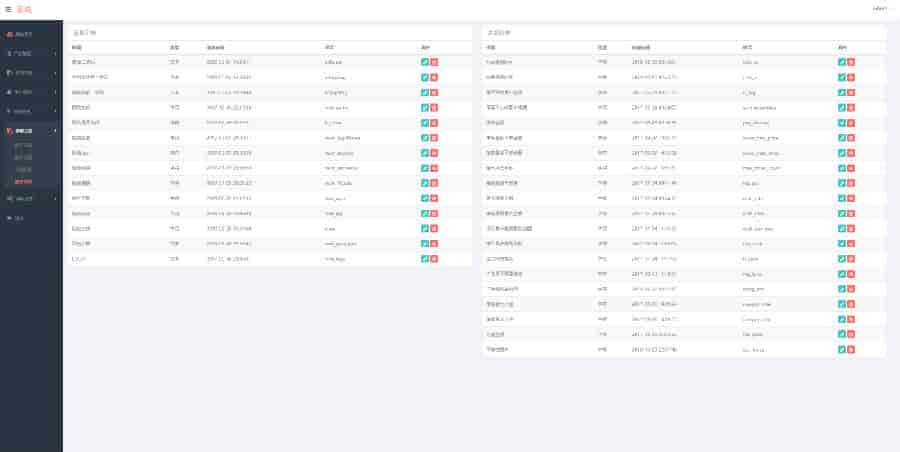Toggle the hamburger menu icon in header
Image resolution: width=900 pixels, height=452 pixels.
click(x=8, y=9)
